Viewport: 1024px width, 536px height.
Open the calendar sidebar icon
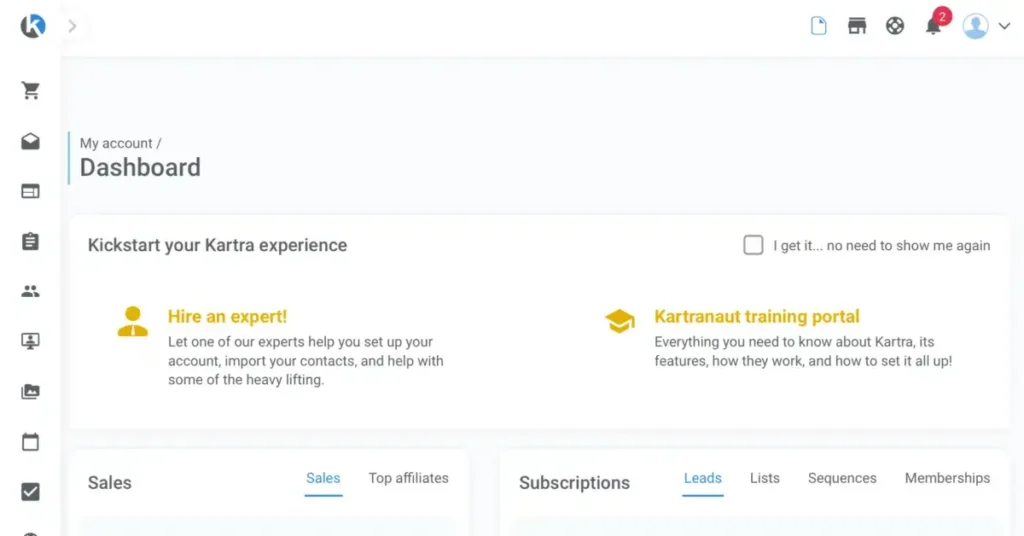tap(31, 441)
